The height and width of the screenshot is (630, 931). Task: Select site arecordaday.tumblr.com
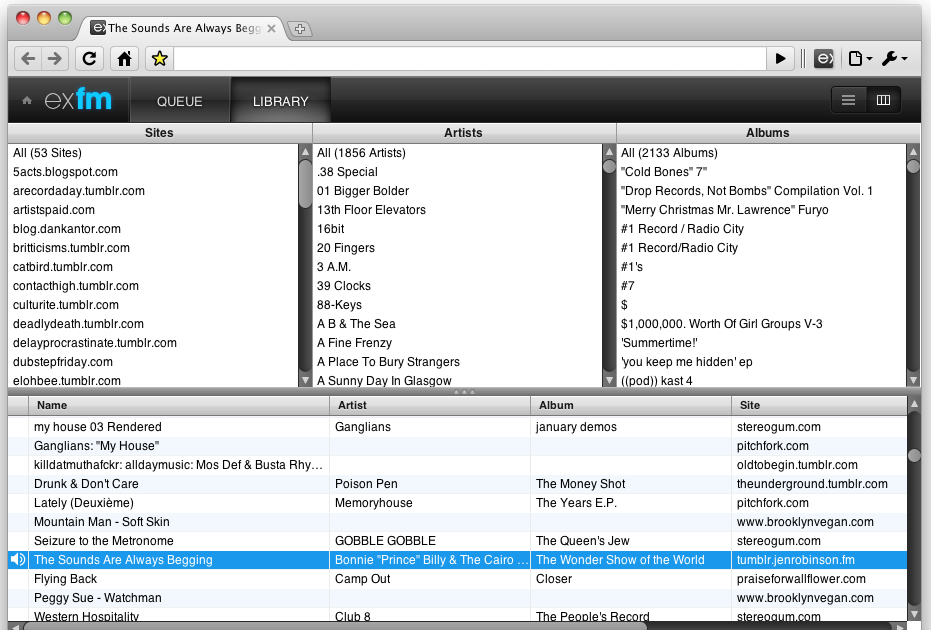[153, 191]
